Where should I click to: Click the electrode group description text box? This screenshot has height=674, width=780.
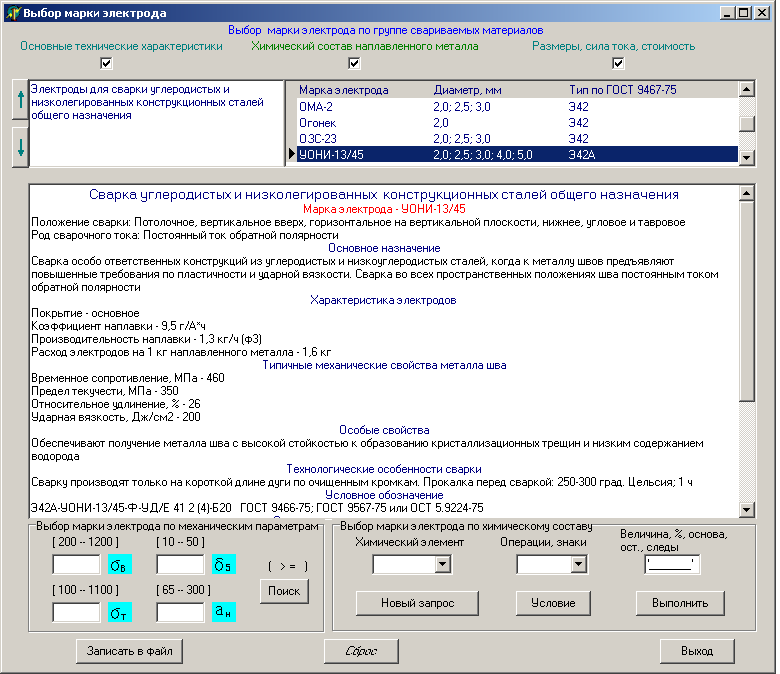point(157,123)
